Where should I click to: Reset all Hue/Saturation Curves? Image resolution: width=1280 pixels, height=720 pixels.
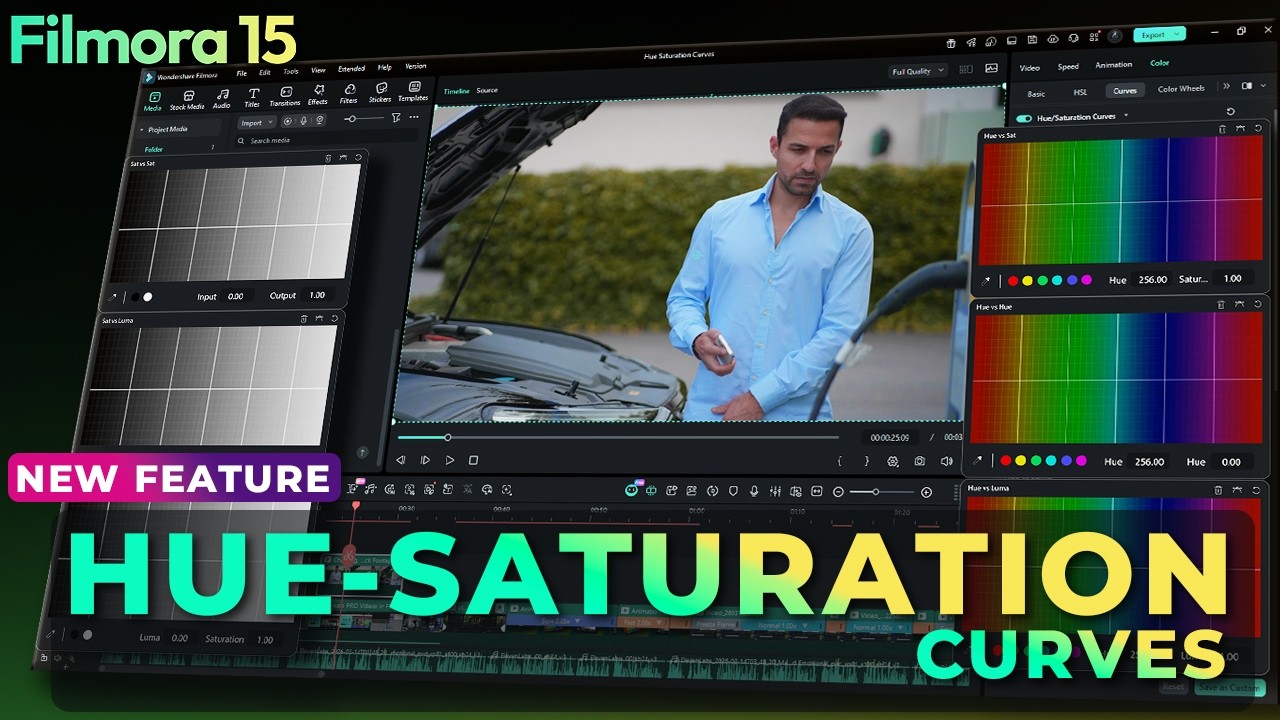point(1230,112)
